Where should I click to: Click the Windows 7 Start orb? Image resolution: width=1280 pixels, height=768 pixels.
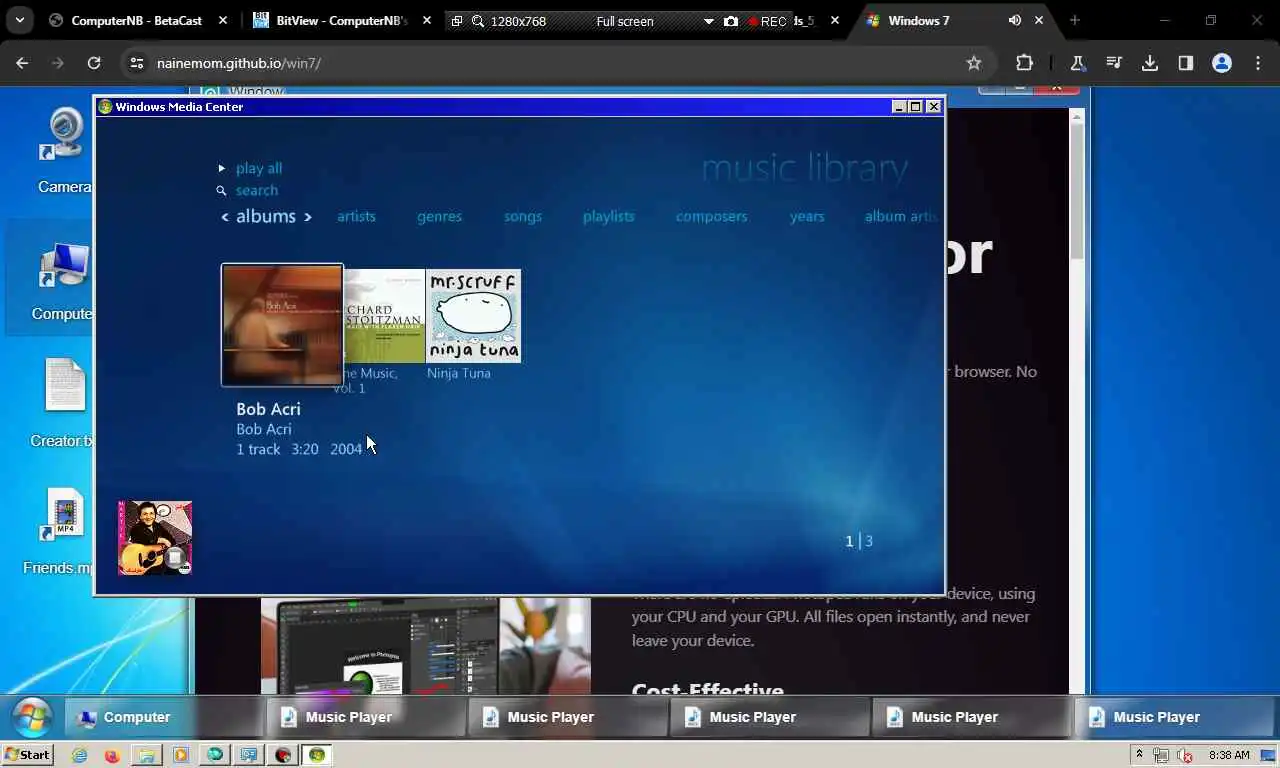(32, 717)
